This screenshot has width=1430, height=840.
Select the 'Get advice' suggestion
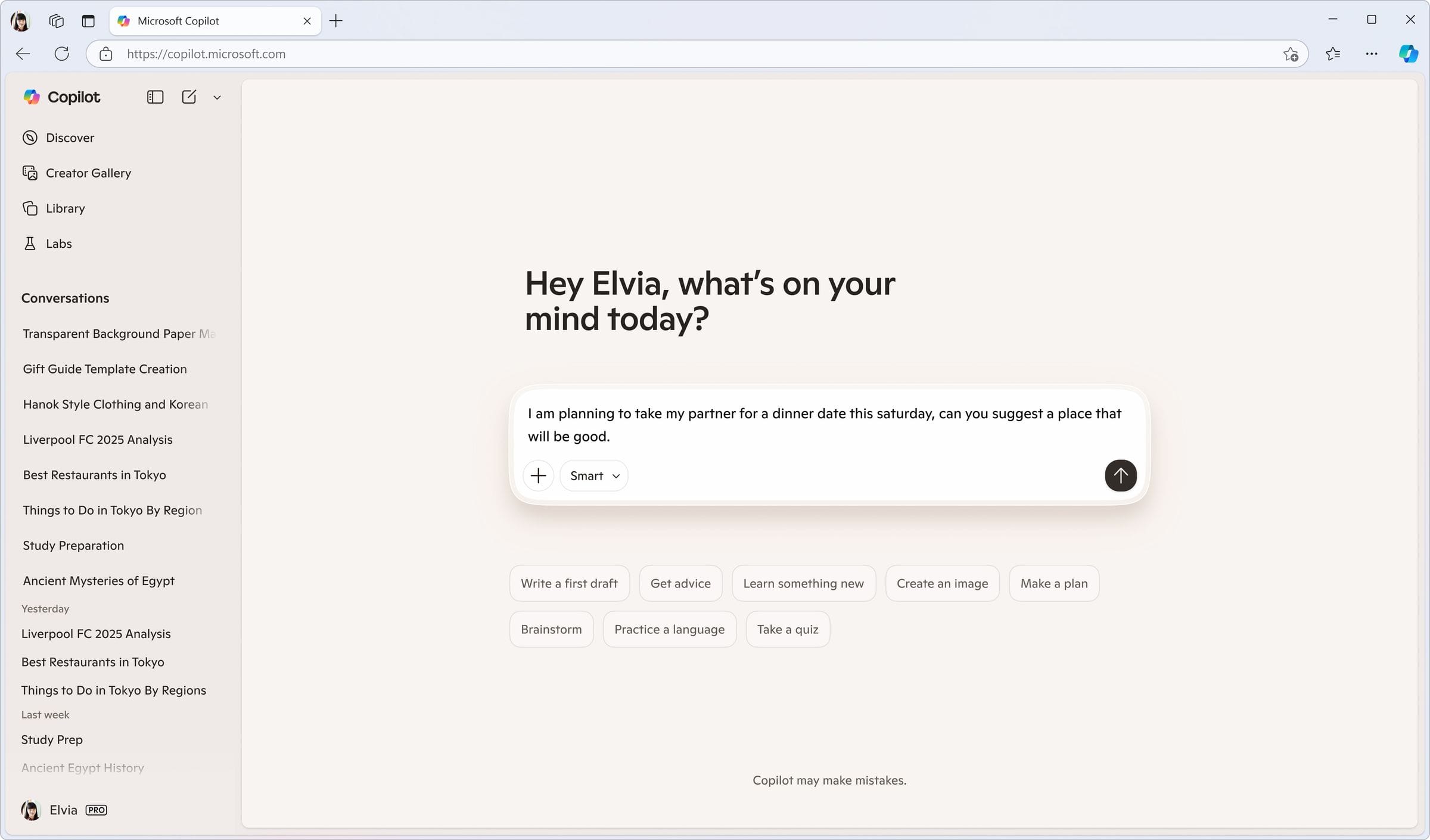pyautogui.click(x=680, y=583)
